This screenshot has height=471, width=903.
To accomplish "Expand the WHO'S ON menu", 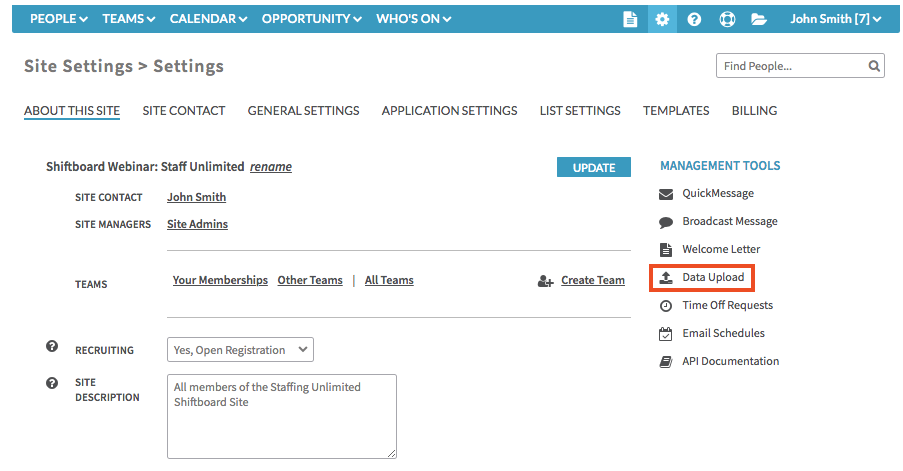I will (413, 19).
